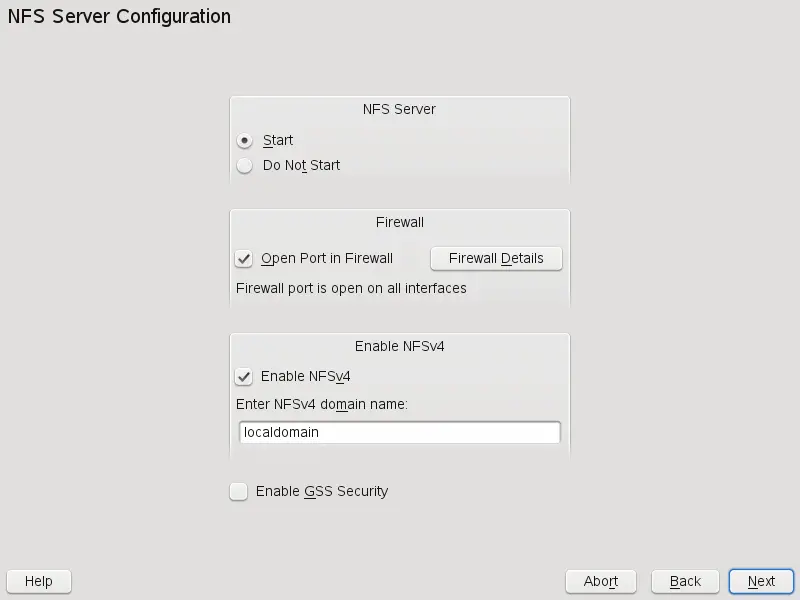The height and width of the screenshot is (600, 800).
Task: Click the 'NFS Server' group title
Action: 399,109
